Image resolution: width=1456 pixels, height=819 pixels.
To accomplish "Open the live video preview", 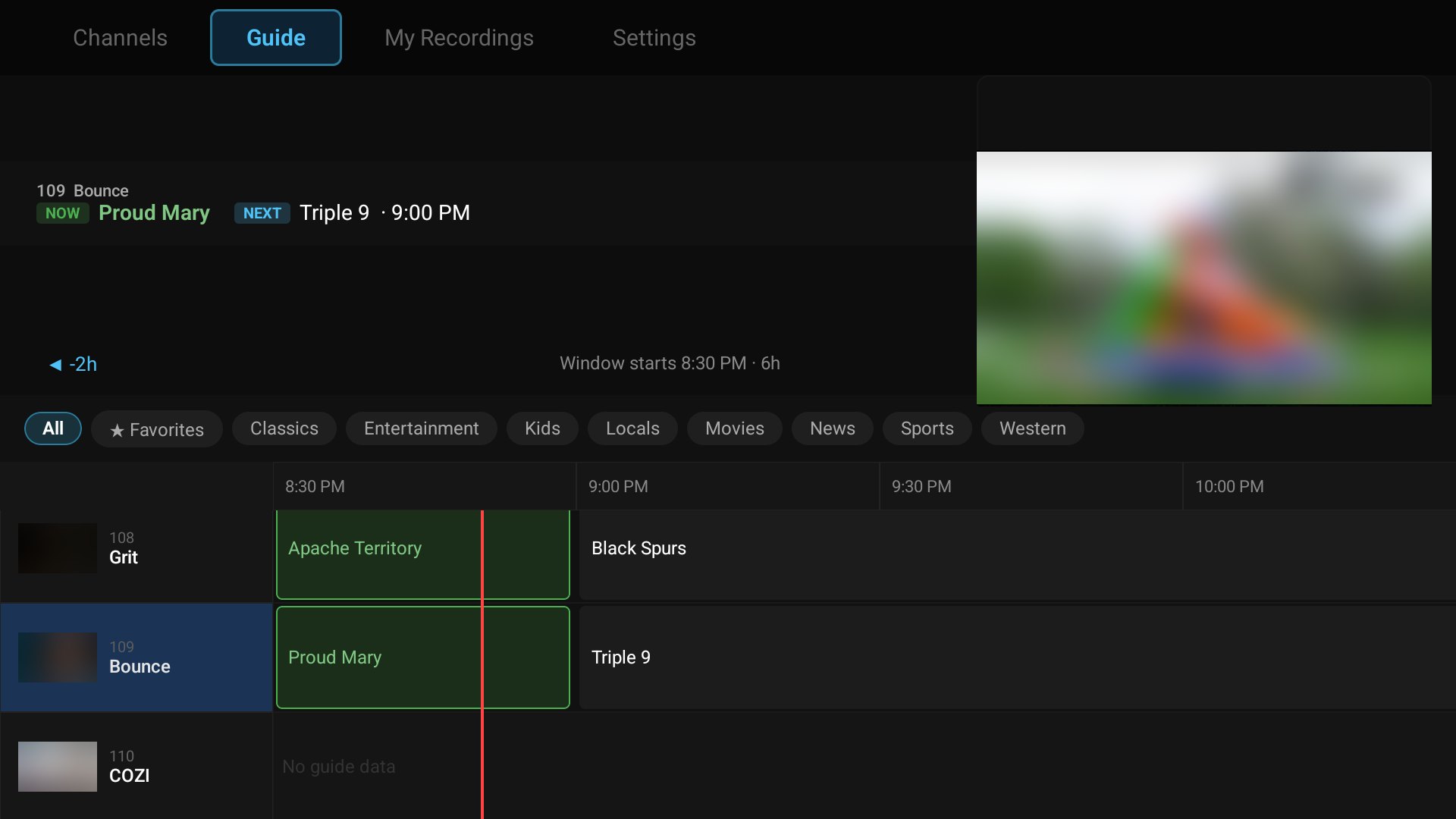I will (1204, 278).
